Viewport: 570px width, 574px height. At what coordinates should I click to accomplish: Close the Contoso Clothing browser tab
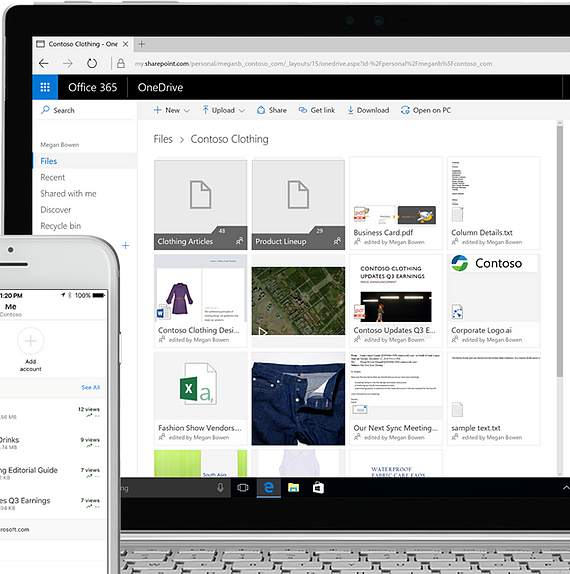[x=126, y=44]
